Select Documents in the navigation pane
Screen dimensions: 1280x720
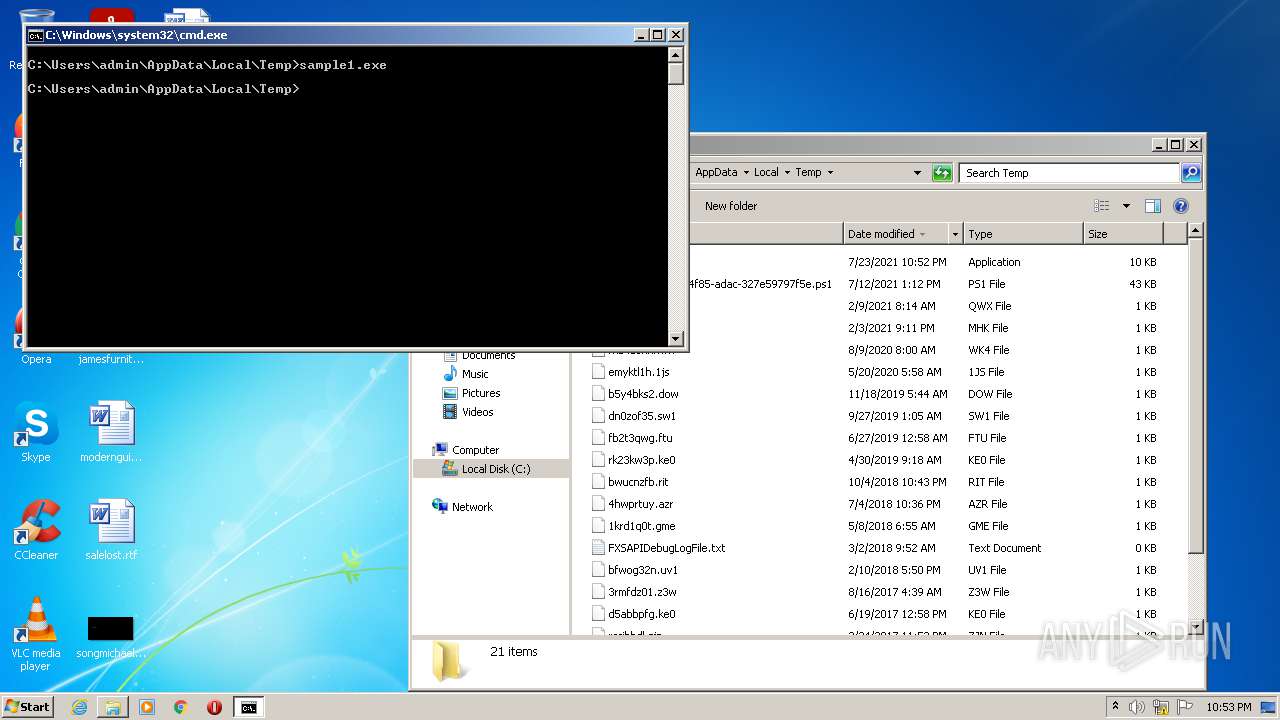(x=488, y=355)
